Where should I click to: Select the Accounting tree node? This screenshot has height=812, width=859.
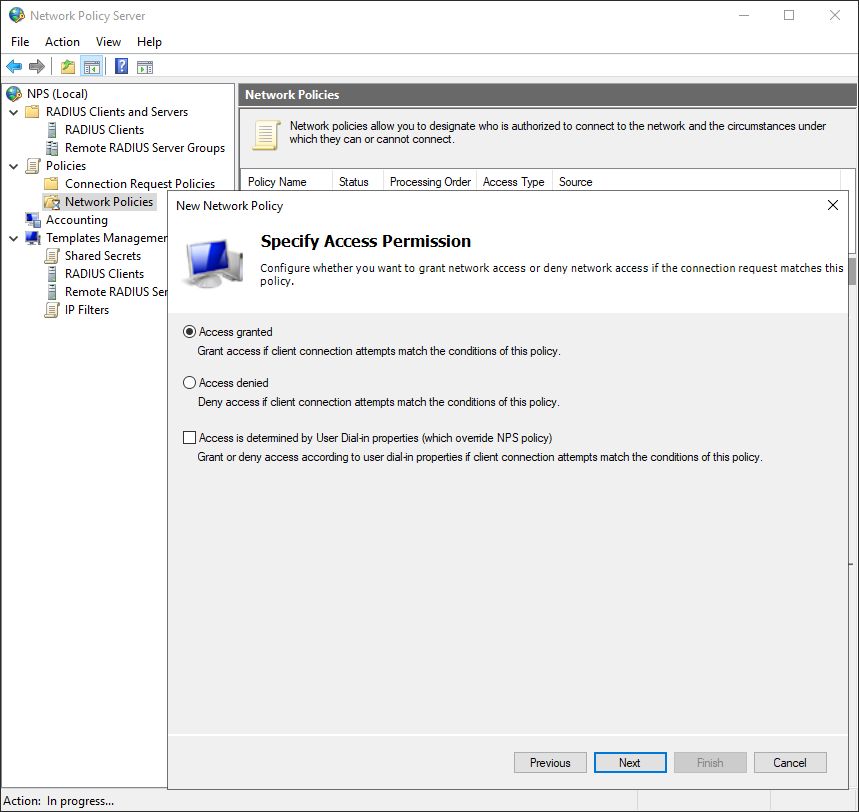point(77,220)
